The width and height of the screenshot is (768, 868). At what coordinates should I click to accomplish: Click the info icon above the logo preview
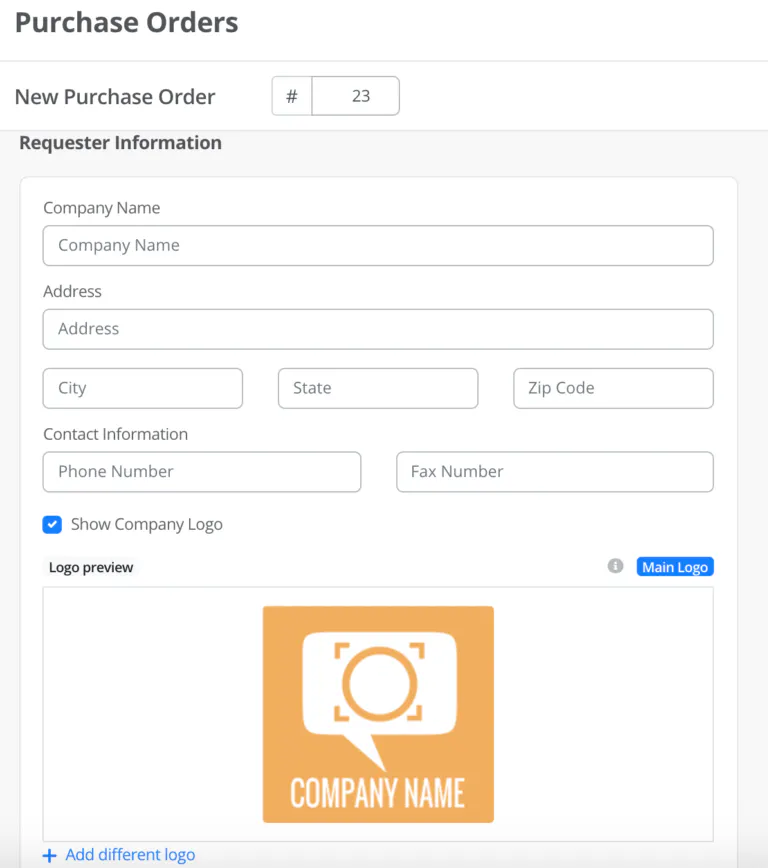click(x=617, y=566)
